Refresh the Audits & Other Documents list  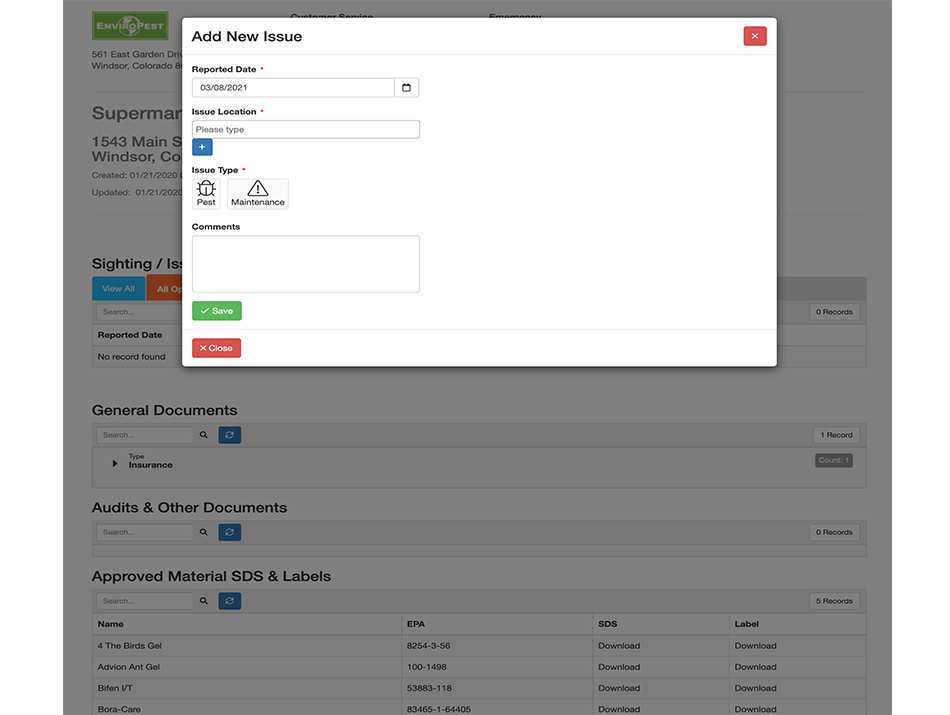pyautogui.click(x=230, y=532)
